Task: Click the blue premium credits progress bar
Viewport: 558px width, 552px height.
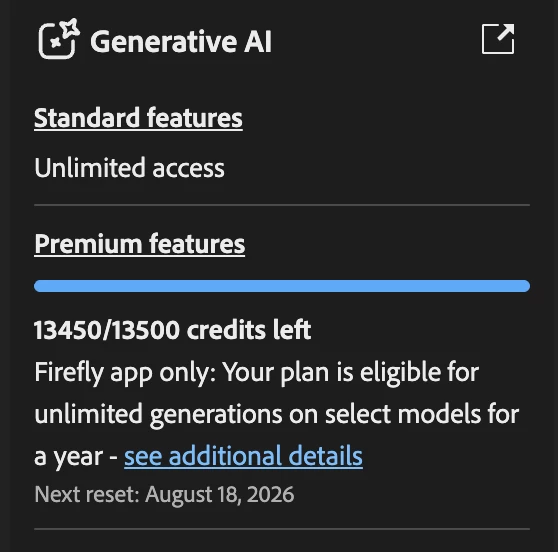Action: pyautogui.click(x=282, y=286)
